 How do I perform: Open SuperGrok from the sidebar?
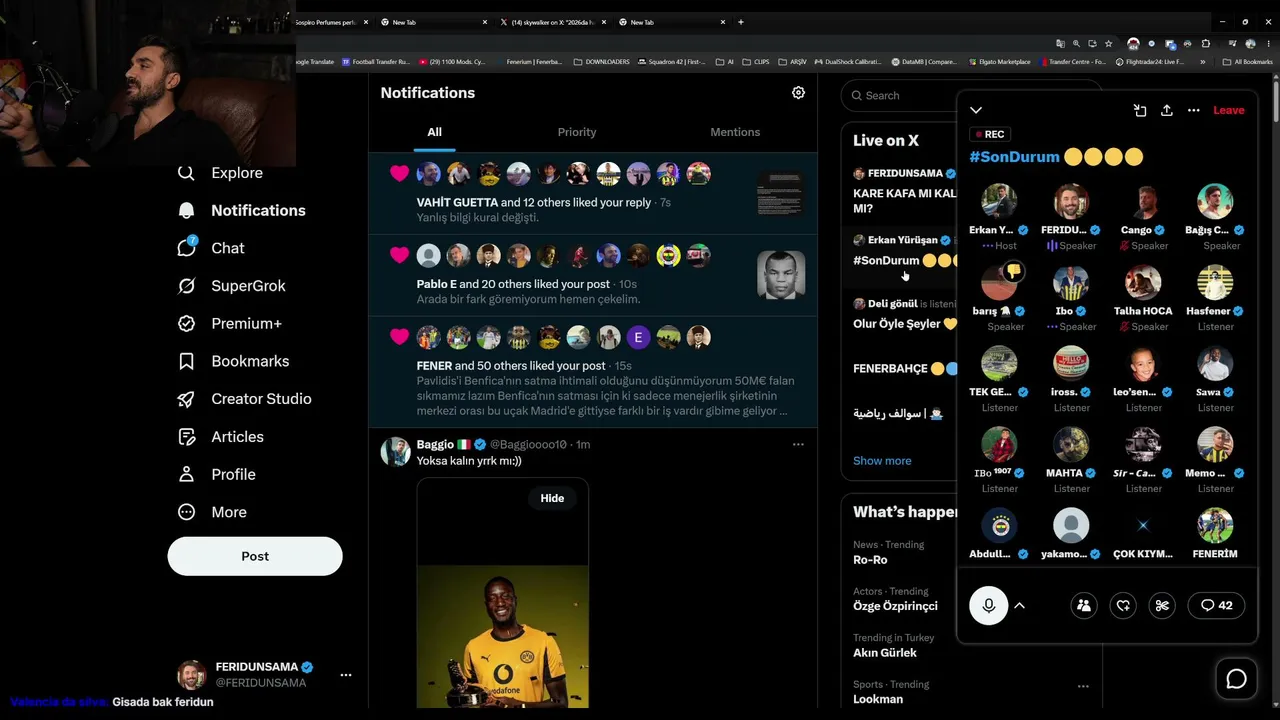click(232, 286)
